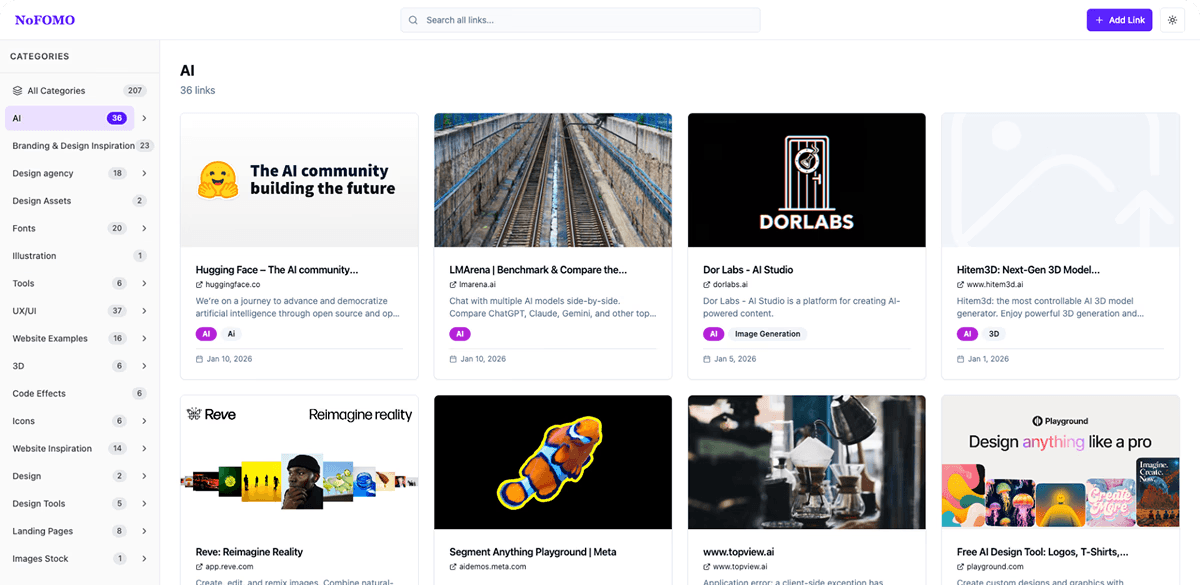The height and width of the screenshot is (585, 1200).
Task: Open the UX/UI category
Action: [69, 311]
